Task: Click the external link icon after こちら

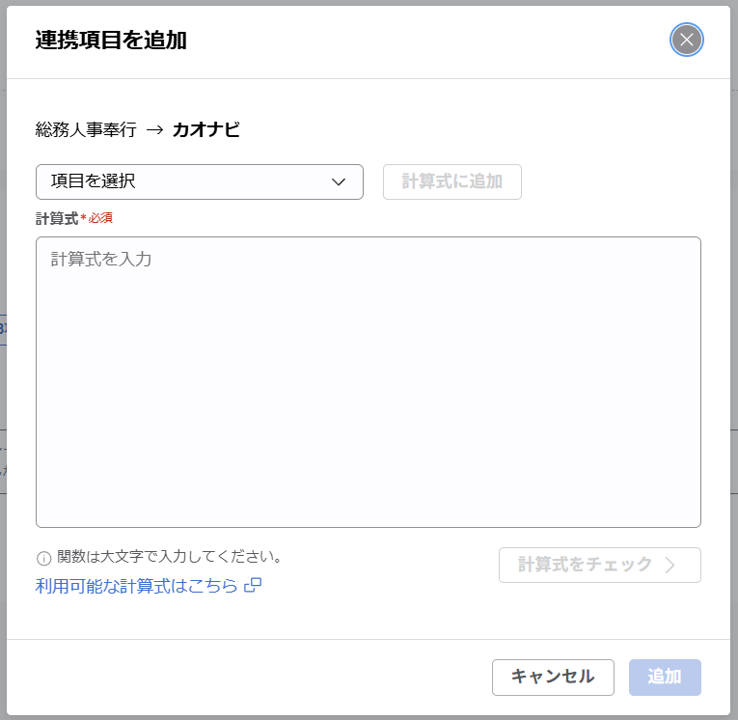Action: (x=253, y=585)
